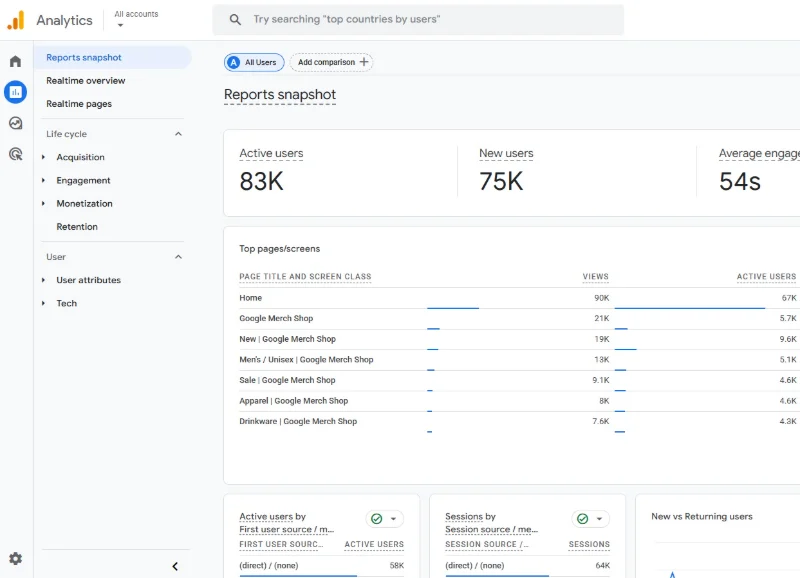The width and height of the screenshot is (800, 578).
Task: Collapse the reports navigation with left chevron
Action: point(175,566)
